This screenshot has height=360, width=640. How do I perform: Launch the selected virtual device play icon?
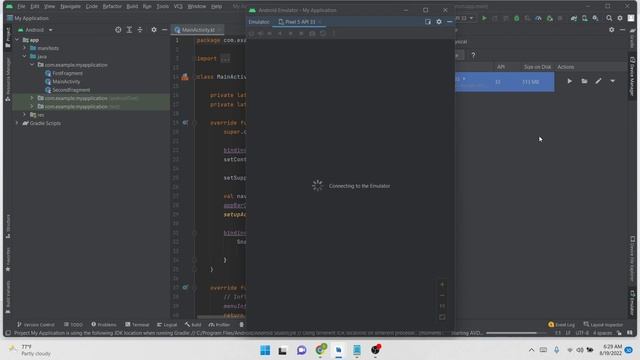pos(569,81)
